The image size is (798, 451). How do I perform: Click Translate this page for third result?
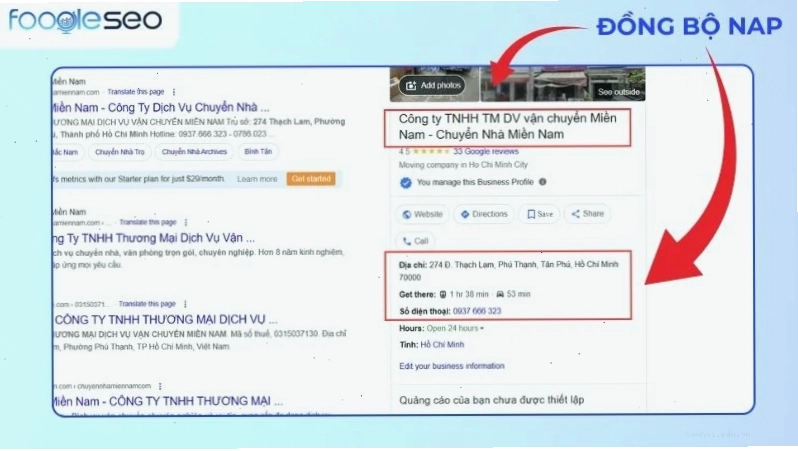pyautogui.click(x=147, y=304)
